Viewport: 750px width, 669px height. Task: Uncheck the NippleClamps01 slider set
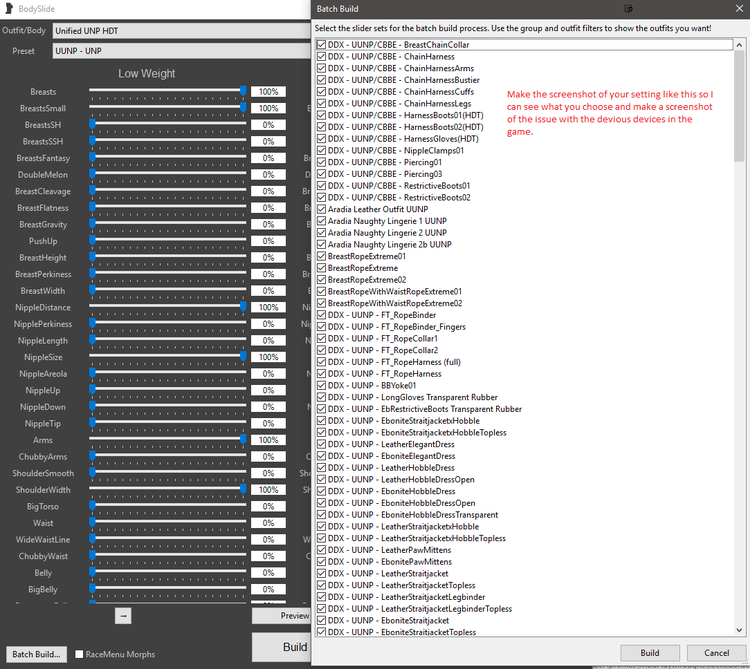[x=321, y=151]
